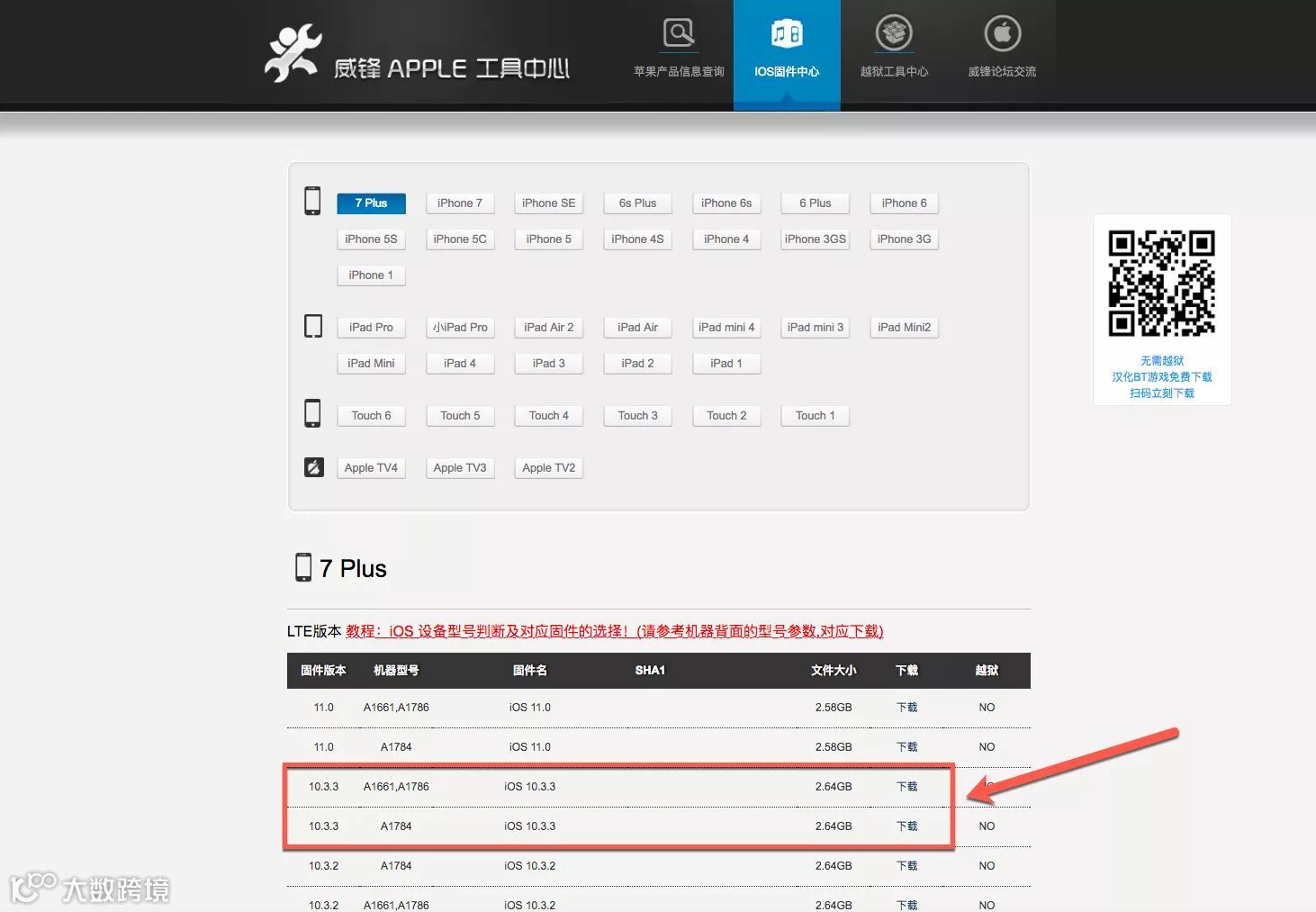Screen dimensions: 1316x912
Task: Click the blue QR caption 无需越狱
Action: click(x=1162, y=360)
